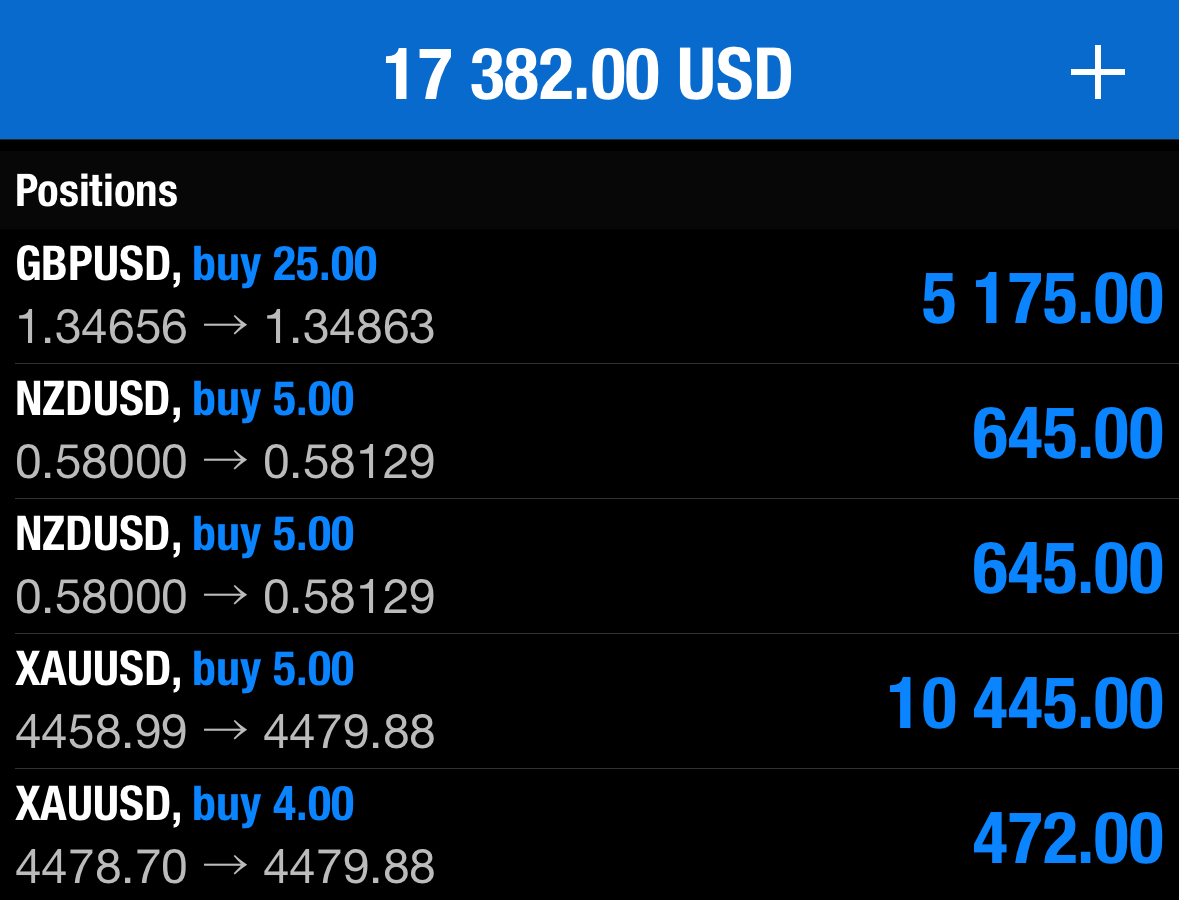Image resolution: width=1179 pixels, height=900 pixels.
Task: Click the 5 175.00 profit value
Action: click(x=1042, y=298)
